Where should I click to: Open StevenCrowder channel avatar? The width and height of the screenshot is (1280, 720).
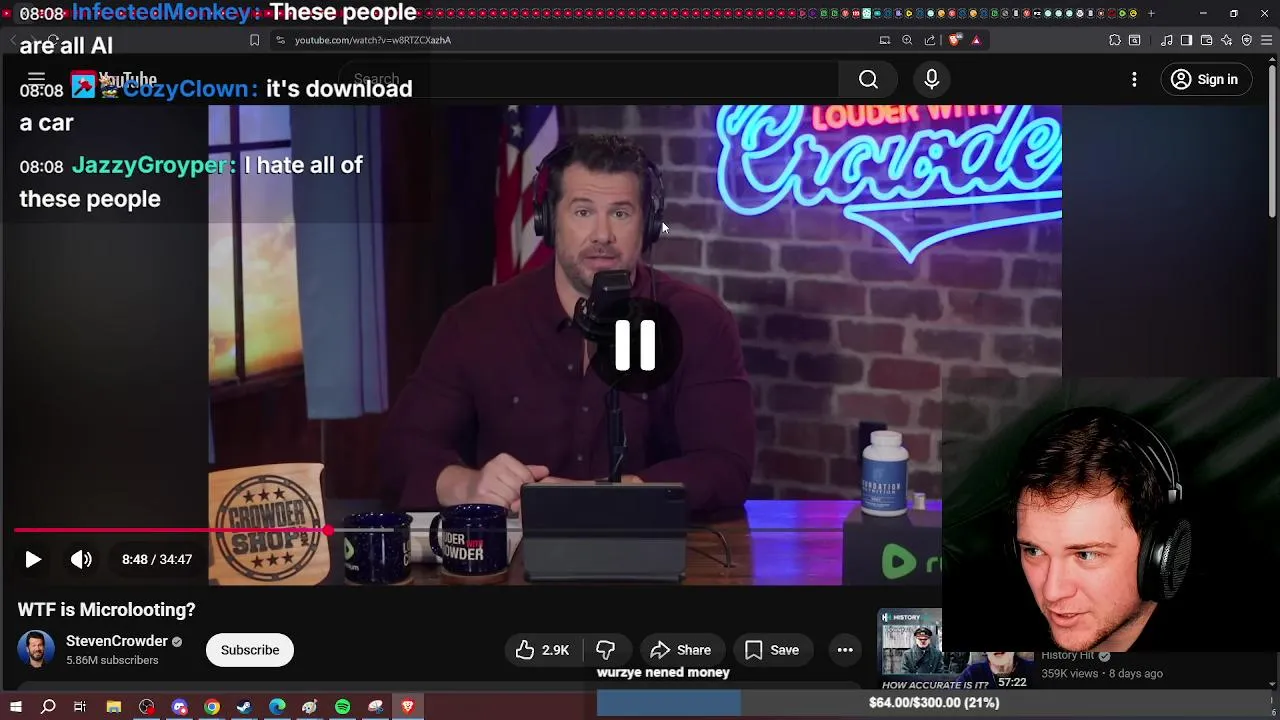click(x=36, y=649)
